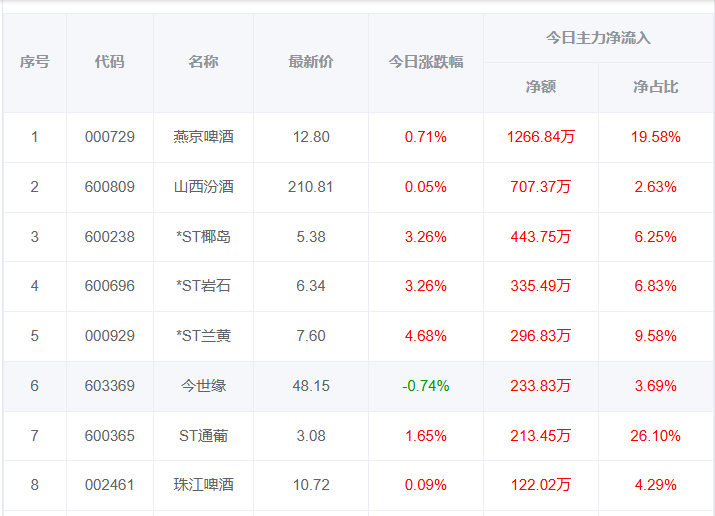Click the 名称 column header

click(x=203, y=62)
